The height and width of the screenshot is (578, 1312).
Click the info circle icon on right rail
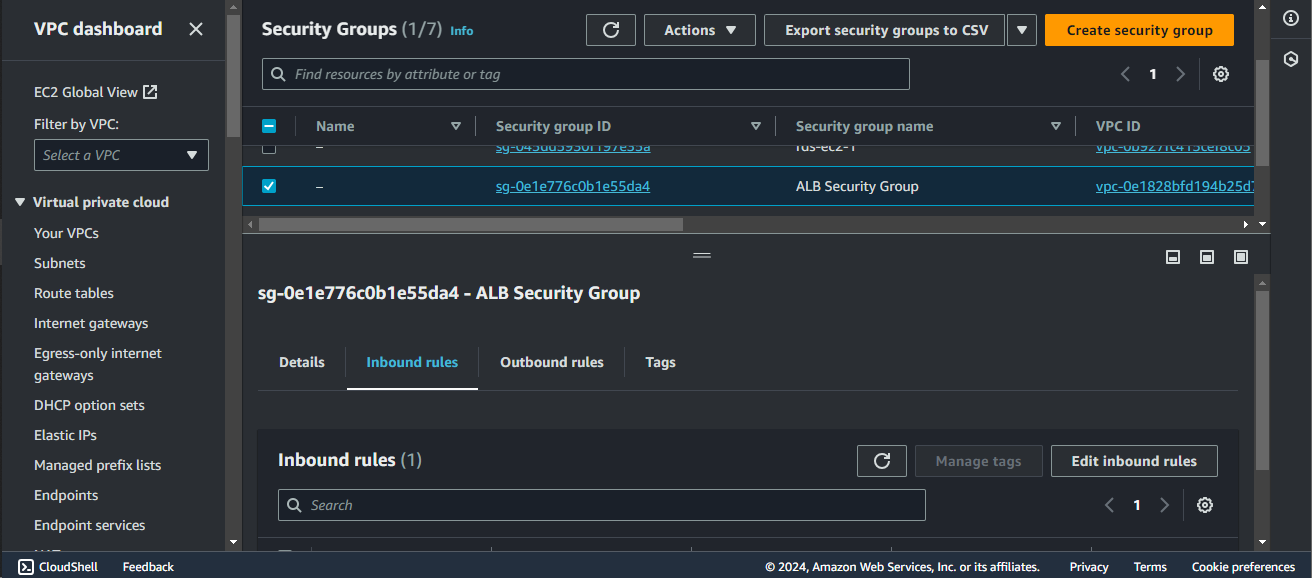point(1290,19)
